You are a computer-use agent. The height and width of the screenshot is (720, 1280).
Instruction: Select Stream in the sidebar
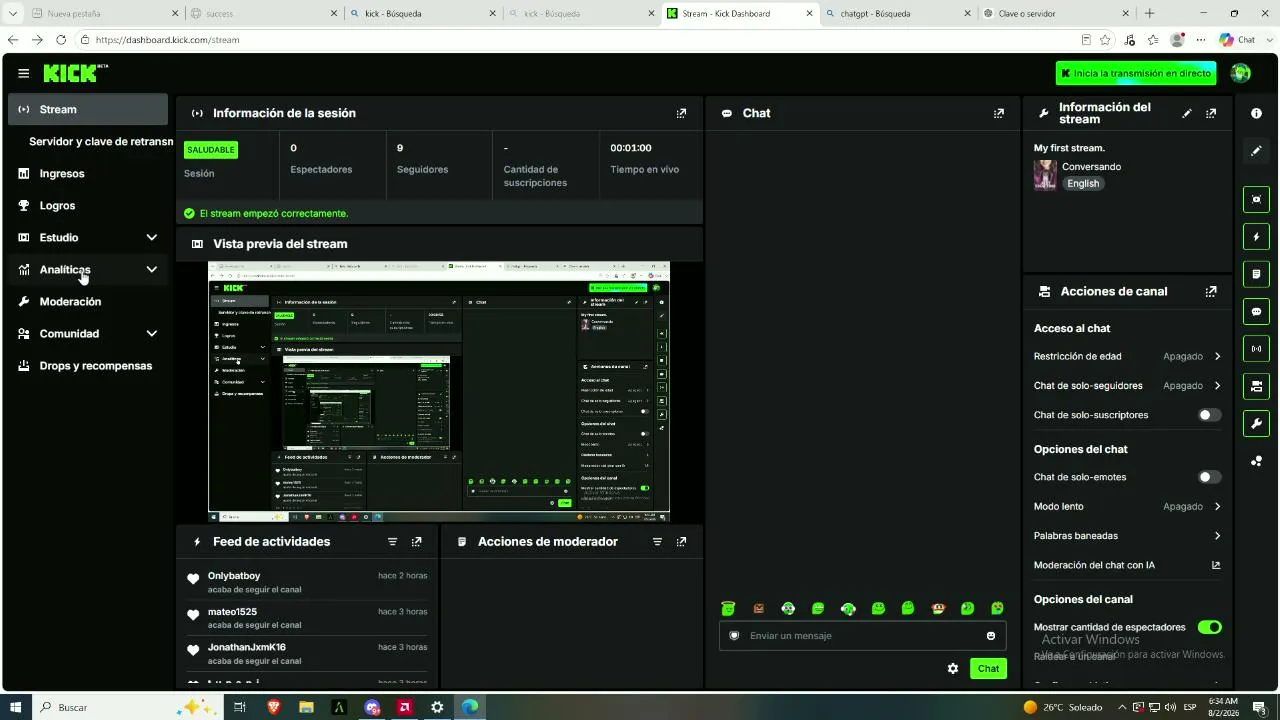click(x=88, y=109)
